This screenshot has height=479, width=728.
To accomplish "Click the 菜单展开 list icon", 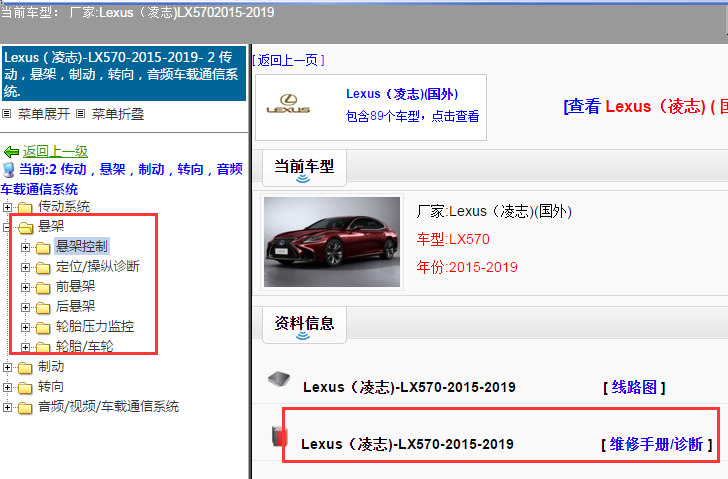I will point(6,114).
